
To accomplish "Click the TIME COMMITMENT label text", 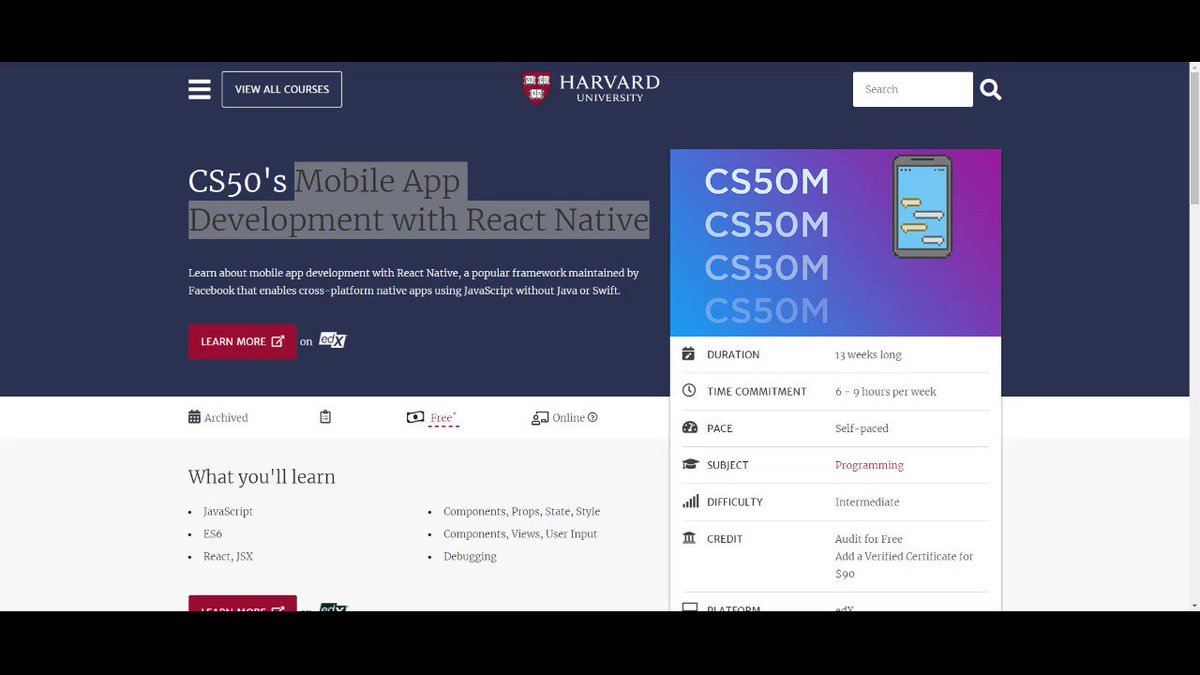I will [x=757, y=392].
